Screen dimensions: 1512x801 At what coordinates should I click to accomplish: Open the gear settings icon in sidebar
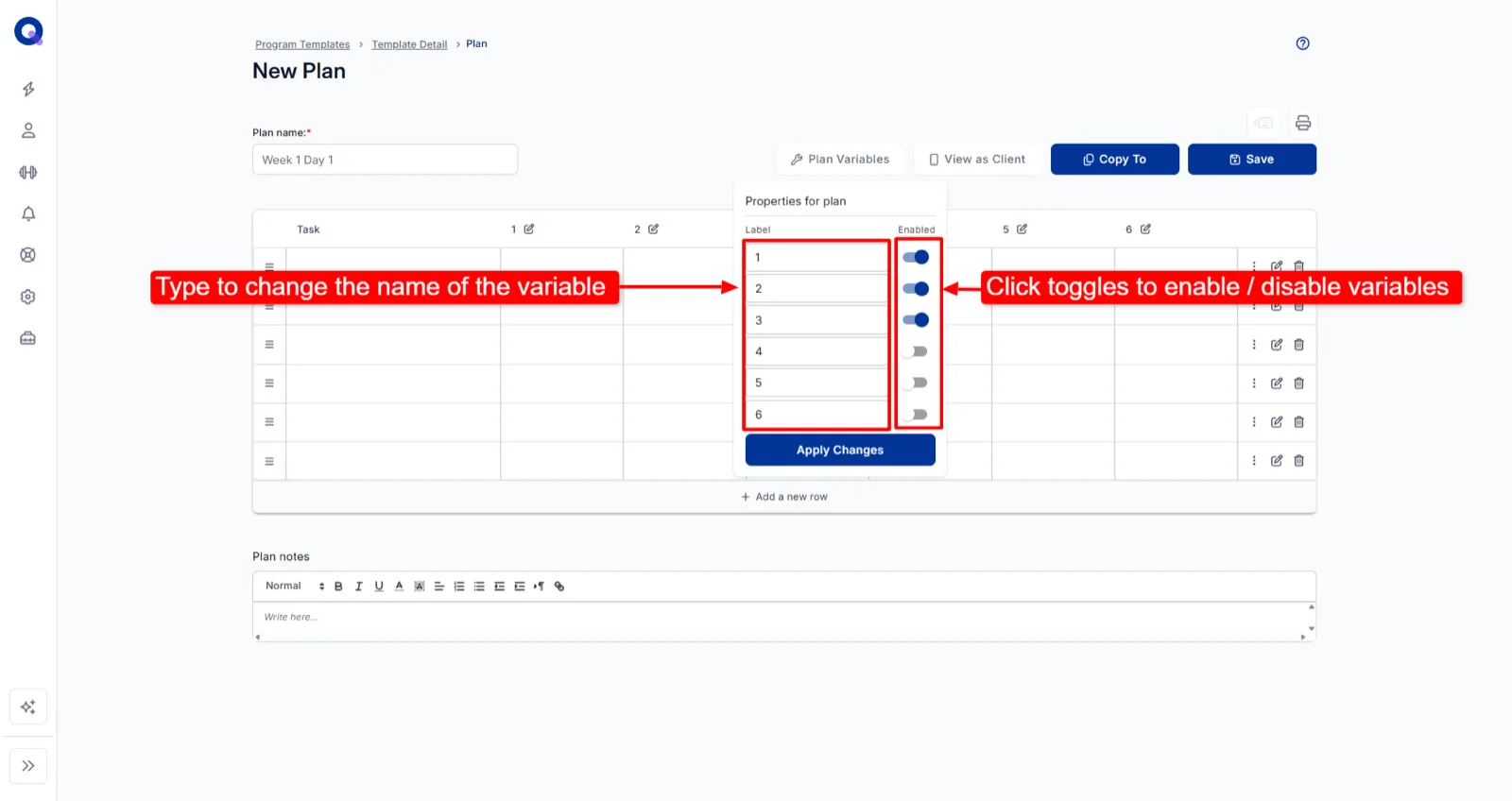[28, 297]
